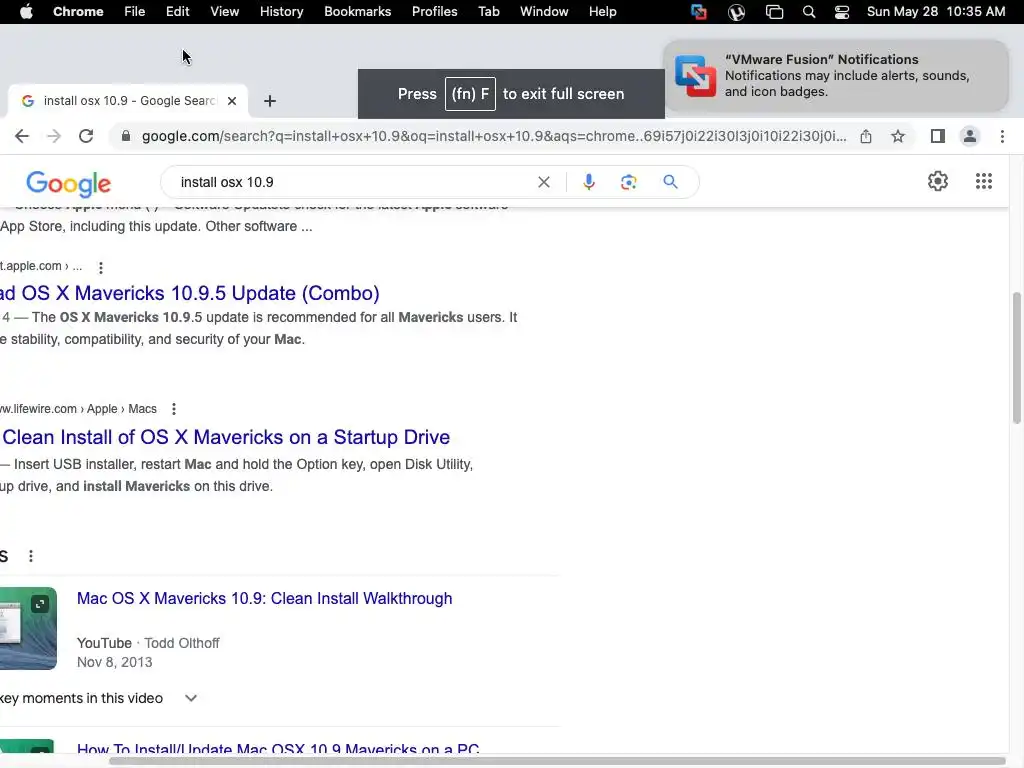Start voice search with microphone

588,182
